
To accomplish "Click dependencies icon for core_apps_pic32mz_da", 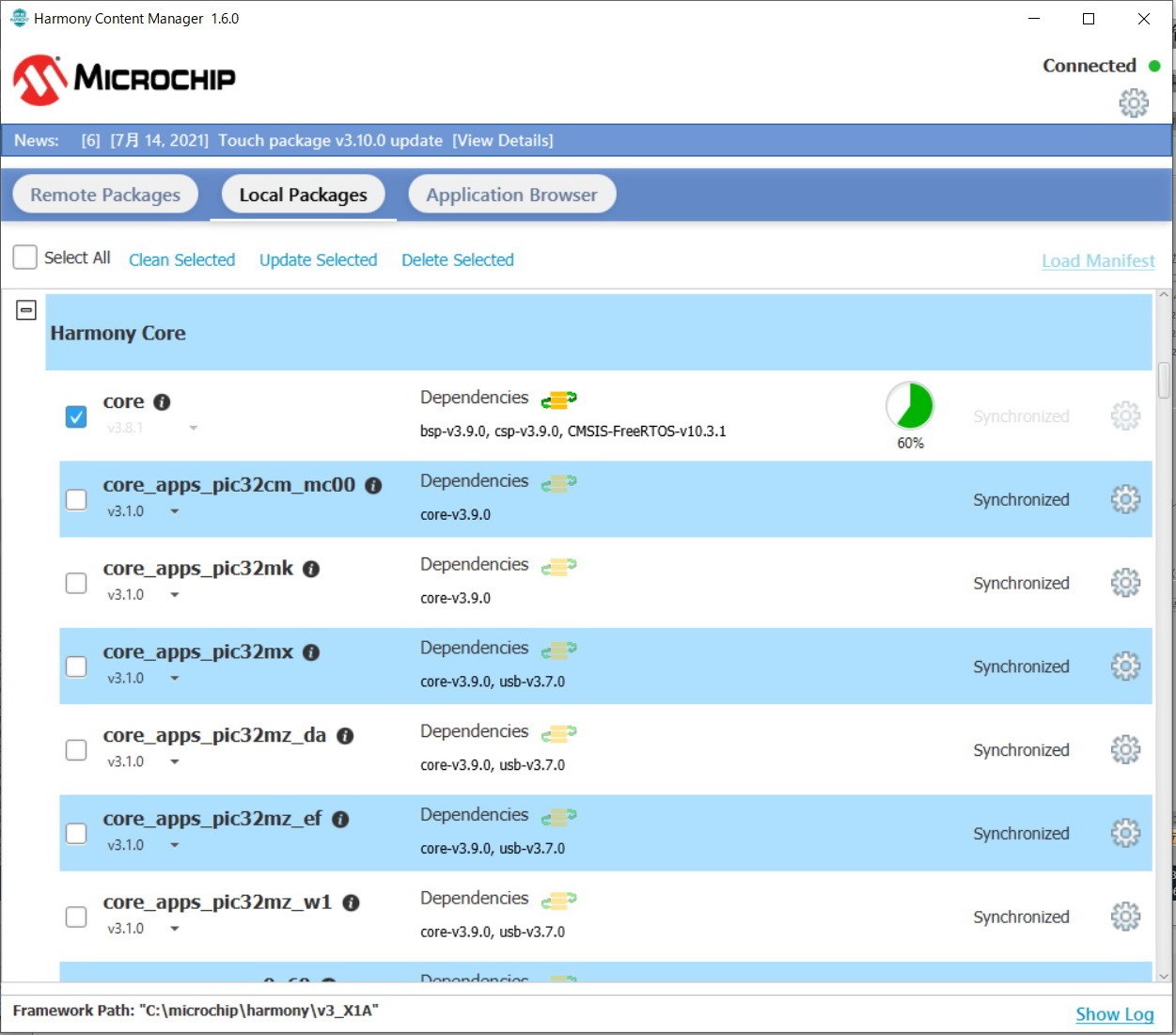I will click(558, 733).
